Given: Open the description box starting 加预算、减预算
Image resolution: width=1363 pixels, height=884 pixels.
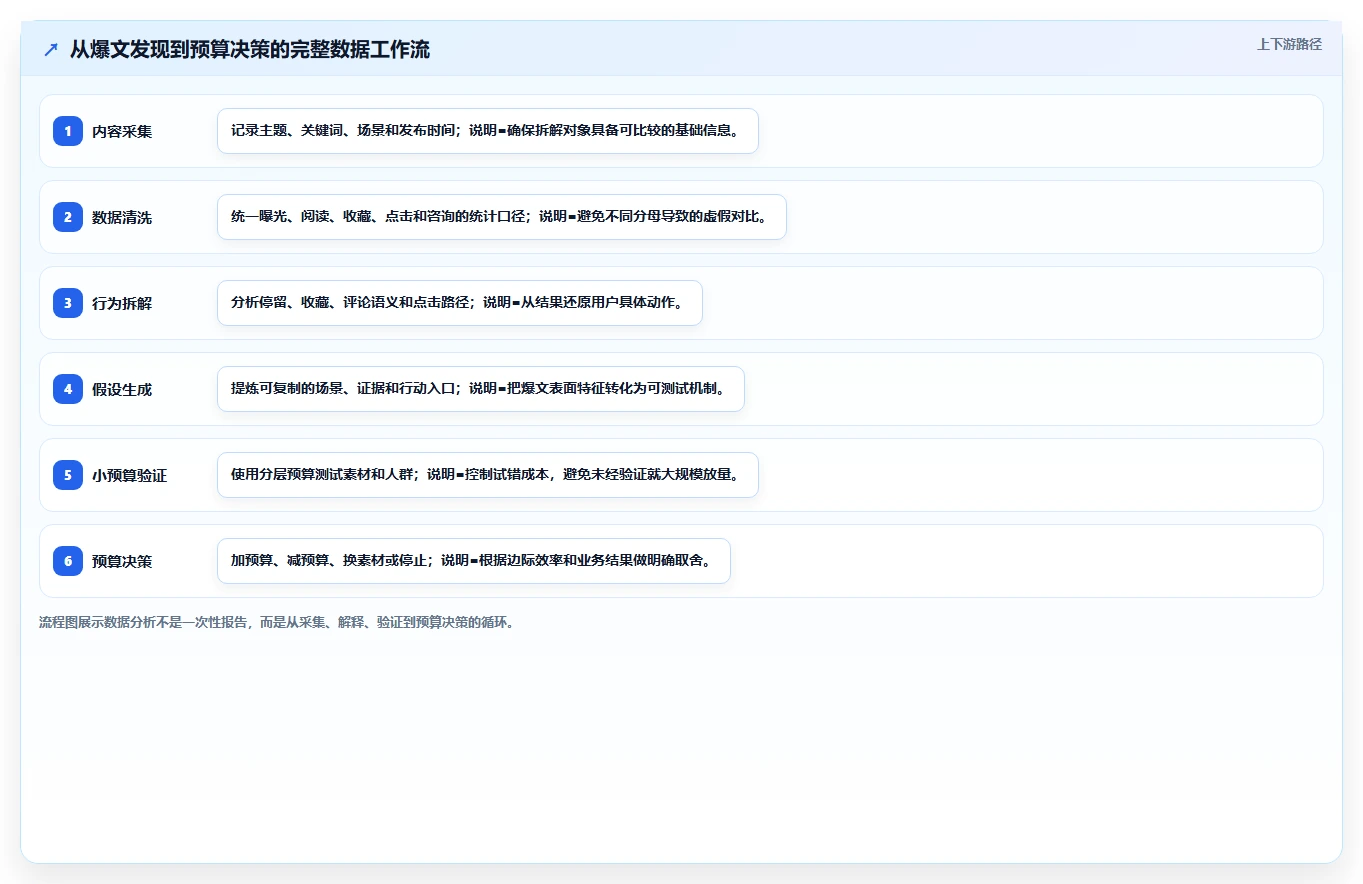Looking at the screenshot, I should [474, 561].
